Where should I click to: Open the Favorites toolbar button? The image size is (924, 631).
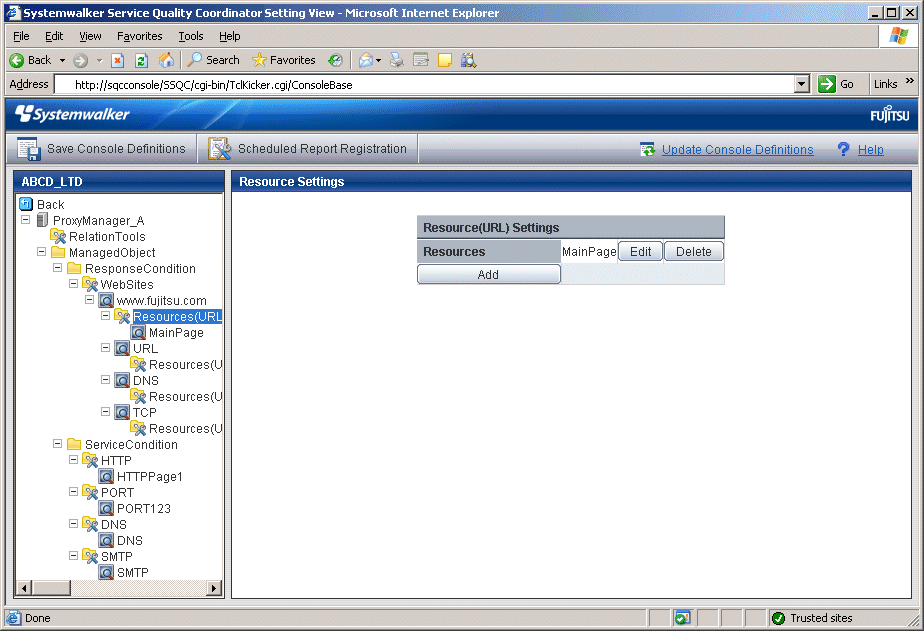tap(283, 60)
